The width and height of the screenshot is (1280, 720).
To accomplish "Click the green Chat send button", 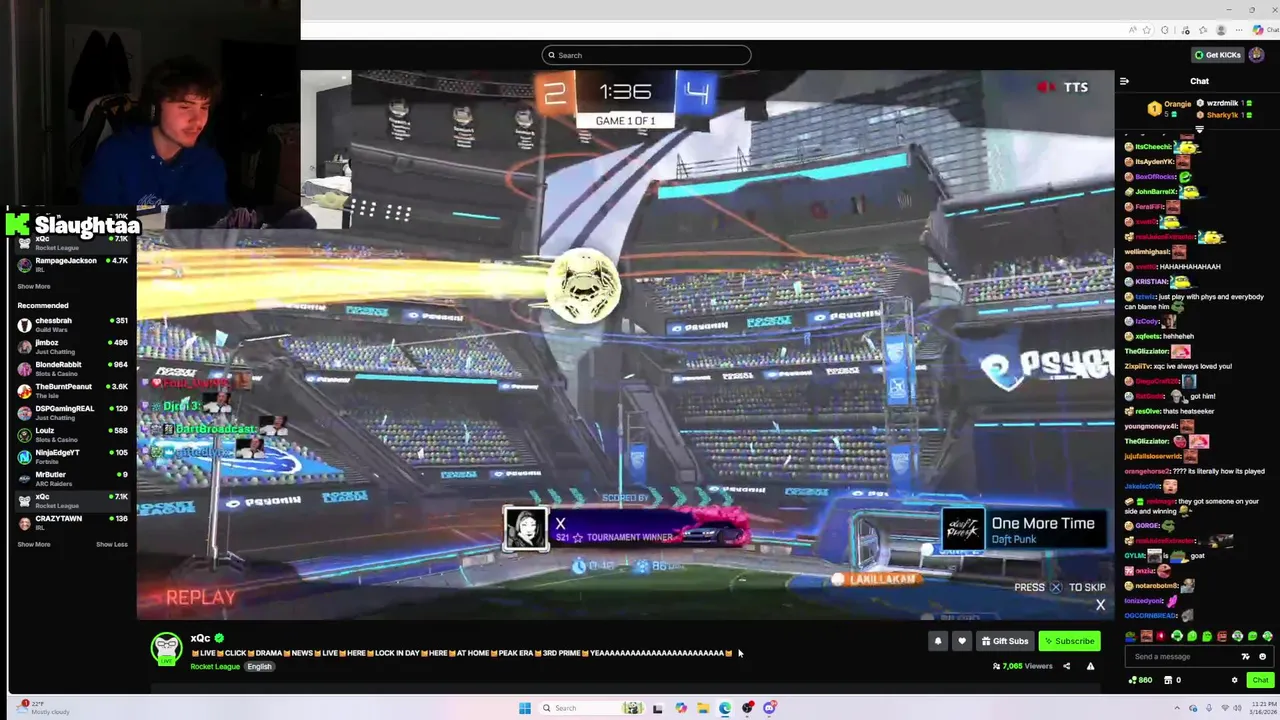I will click(x=1261, y=680).
